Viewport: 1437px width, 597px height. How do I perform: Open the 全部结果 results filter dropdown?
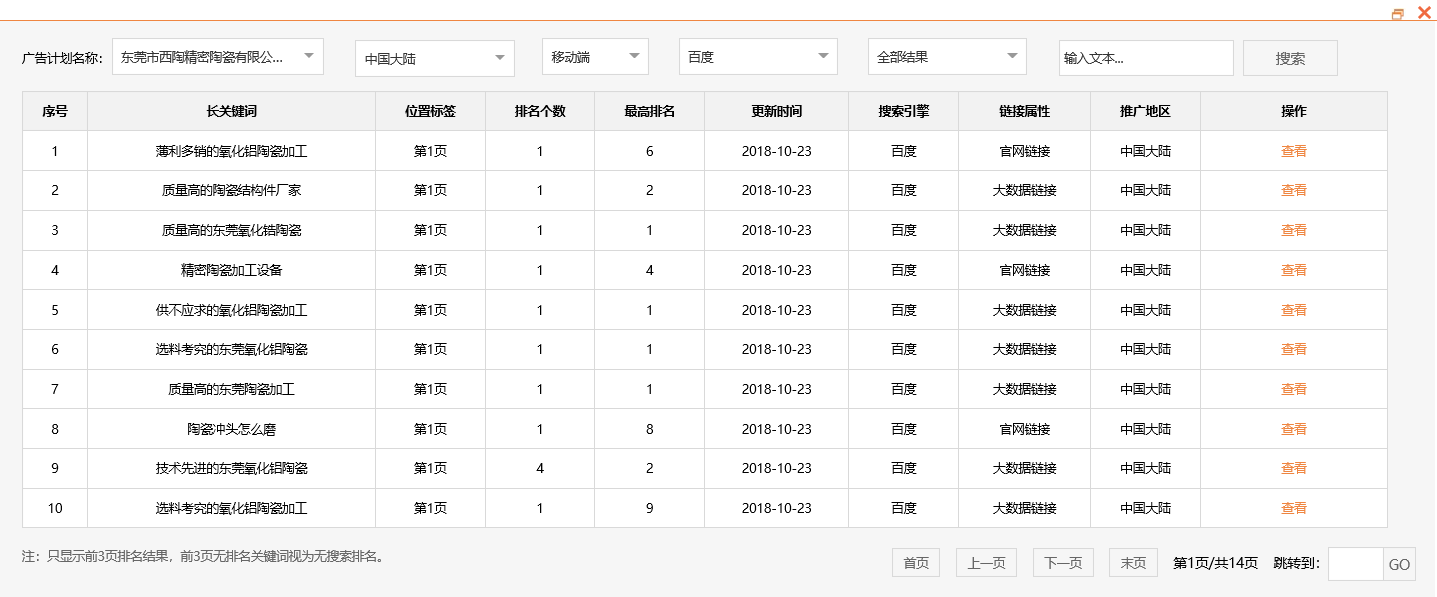tap(945, 57)
